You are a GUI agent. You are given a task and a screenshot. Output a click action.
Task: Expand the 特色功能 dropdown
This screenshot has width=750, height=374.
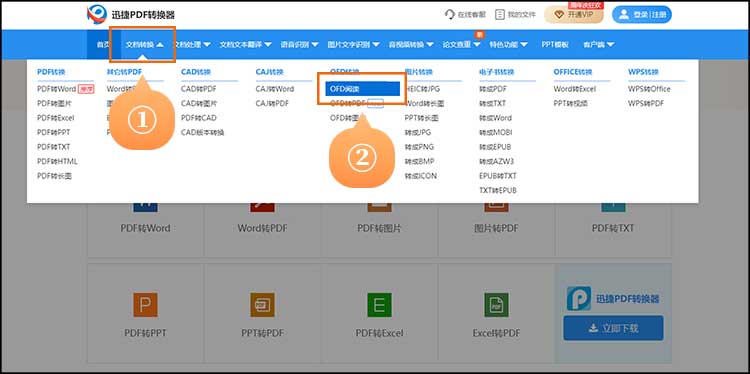[508, 44]
